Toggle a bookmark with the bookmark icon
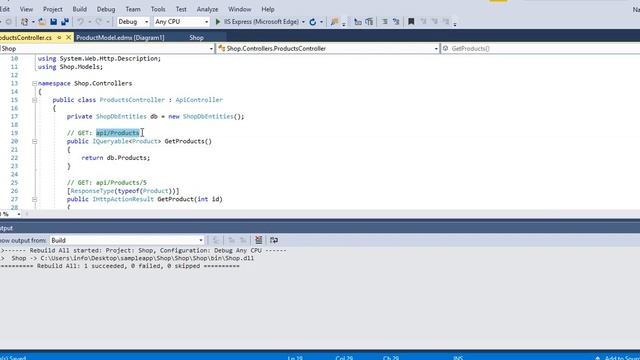 (x=411, y=22)
